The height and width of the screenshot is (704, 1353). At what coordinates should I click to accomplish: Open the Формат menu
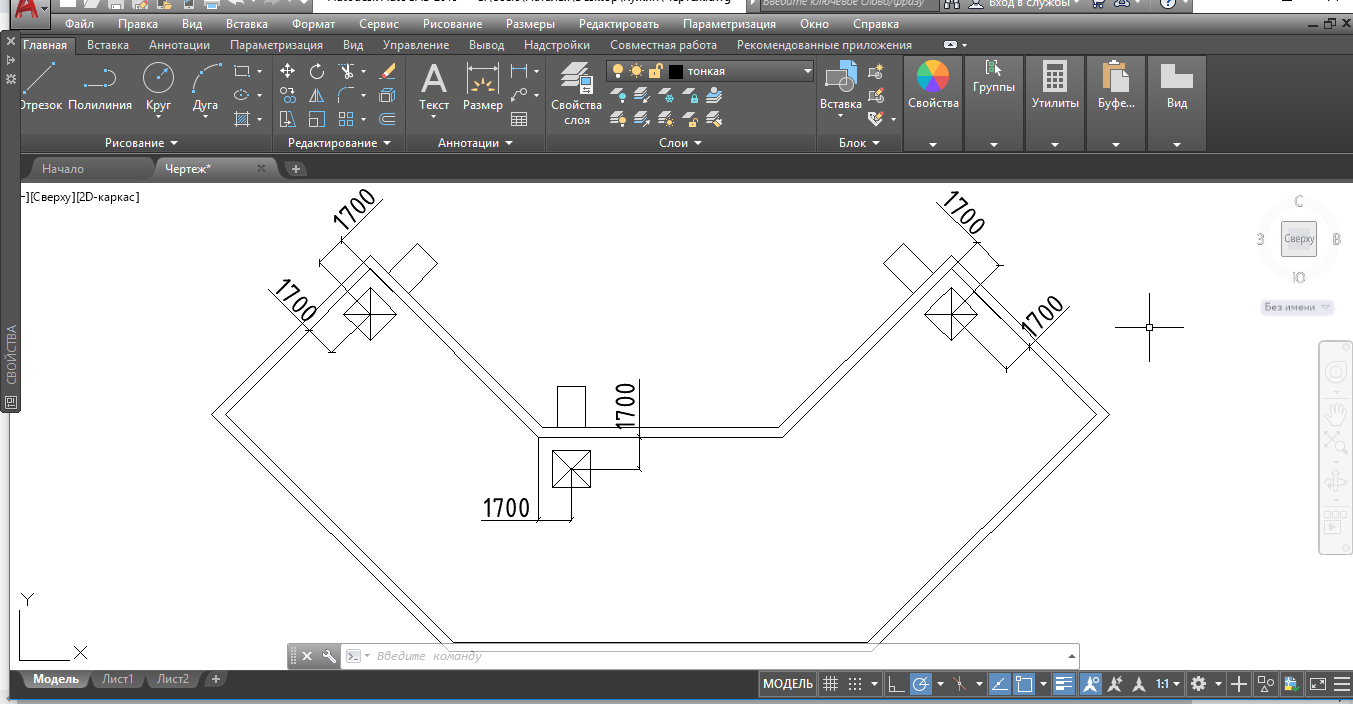point(314,23)
